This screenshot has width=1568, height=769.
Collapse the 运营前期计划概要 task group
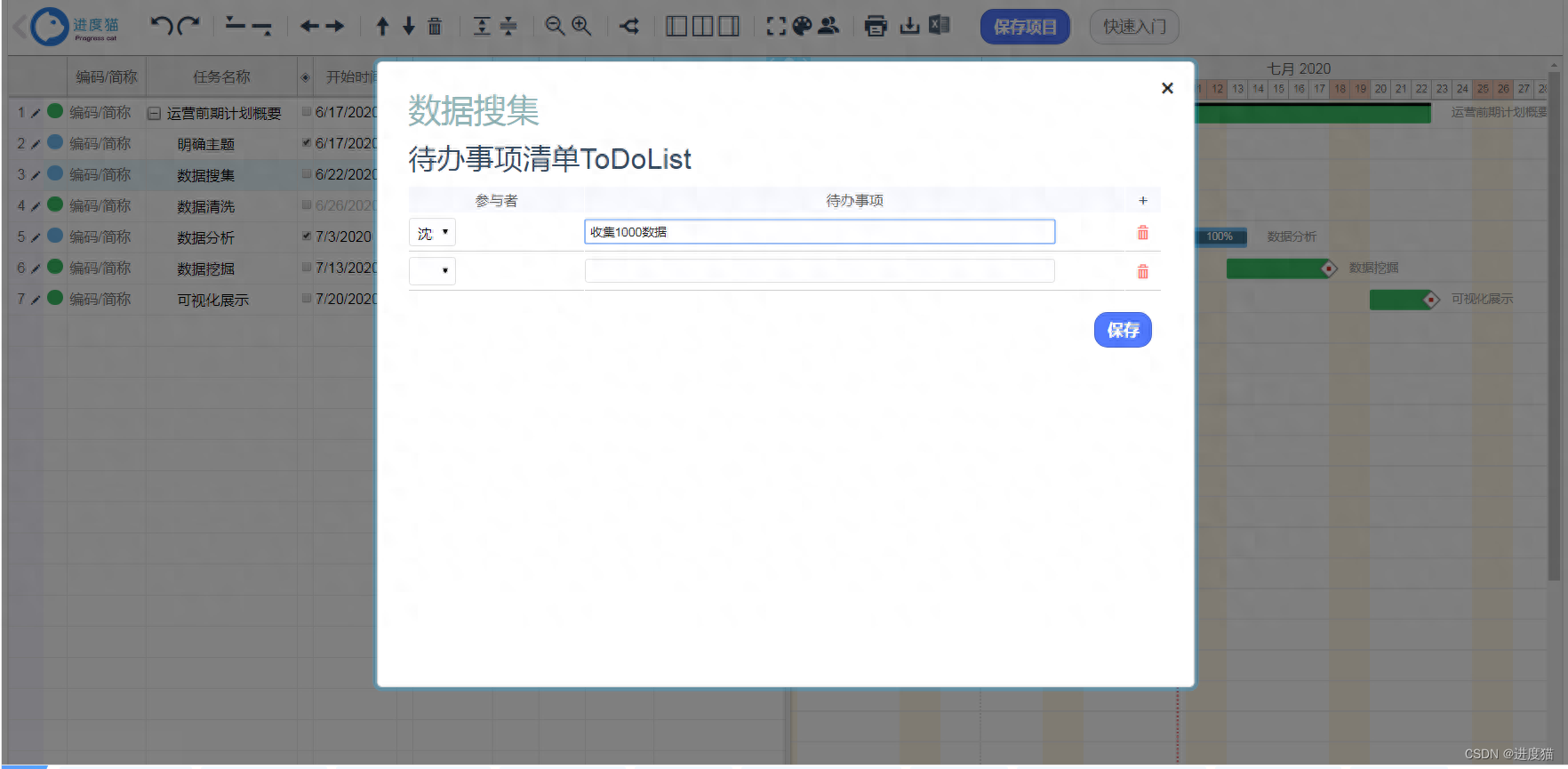154,114
